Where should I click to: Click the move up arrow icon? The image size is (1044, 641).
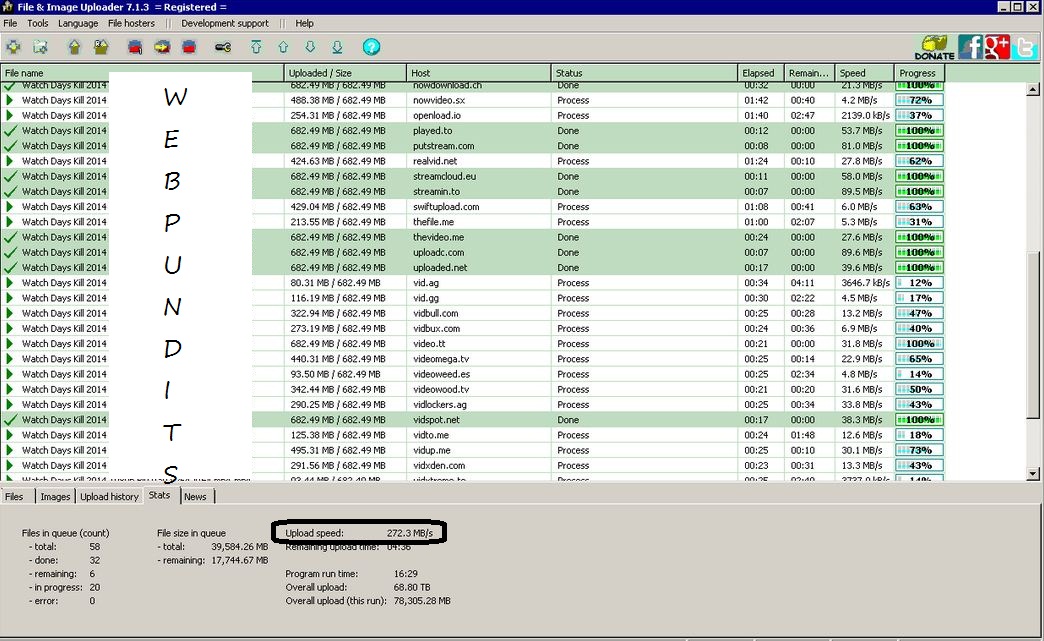coord(284,47)
